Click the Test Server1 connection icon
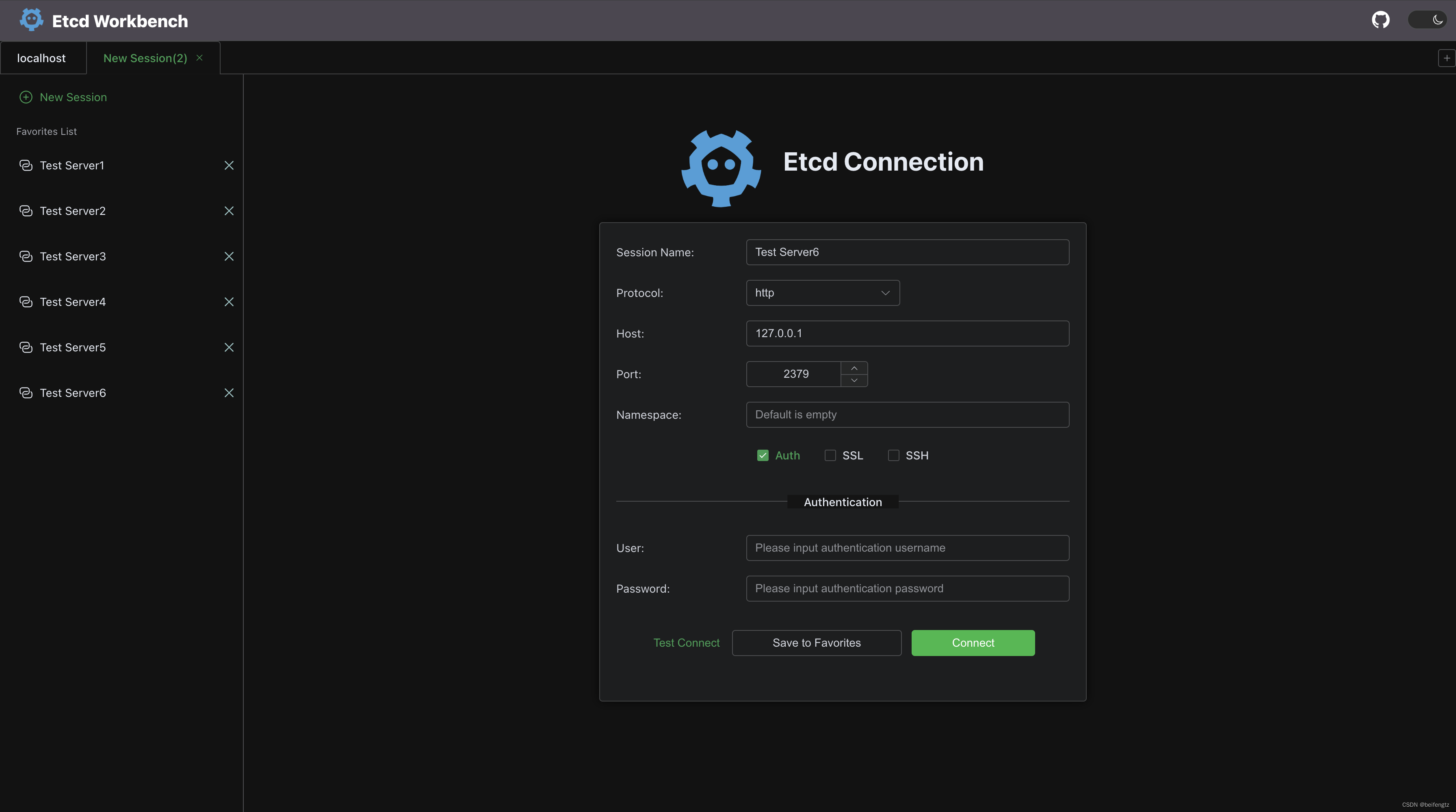Image resolution: width=1456 pixels, height=812 pixels. tap(26, 165)
